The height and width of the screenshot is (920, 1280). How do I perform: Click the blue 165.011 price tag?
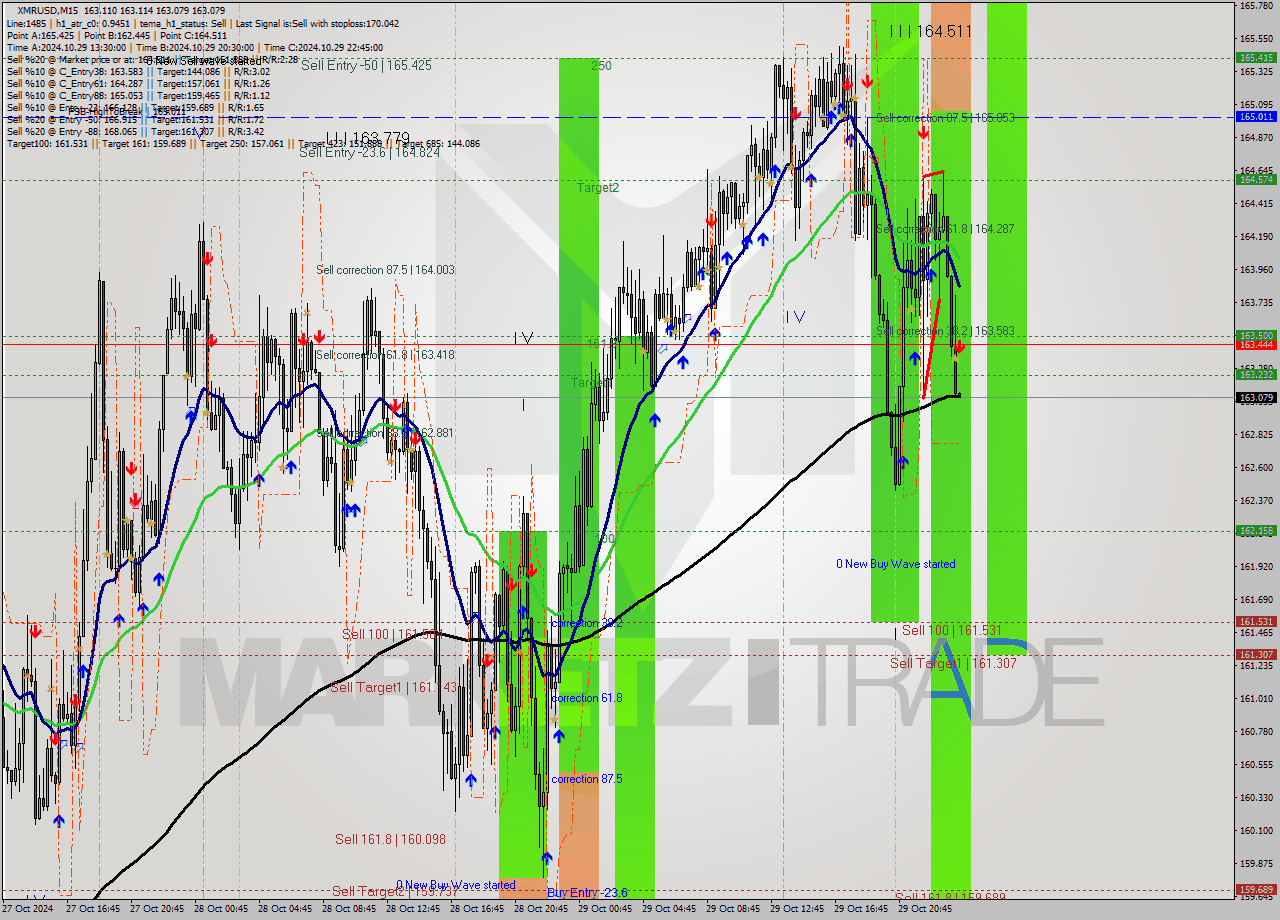pyautogui.click(x=1256, y=117)
